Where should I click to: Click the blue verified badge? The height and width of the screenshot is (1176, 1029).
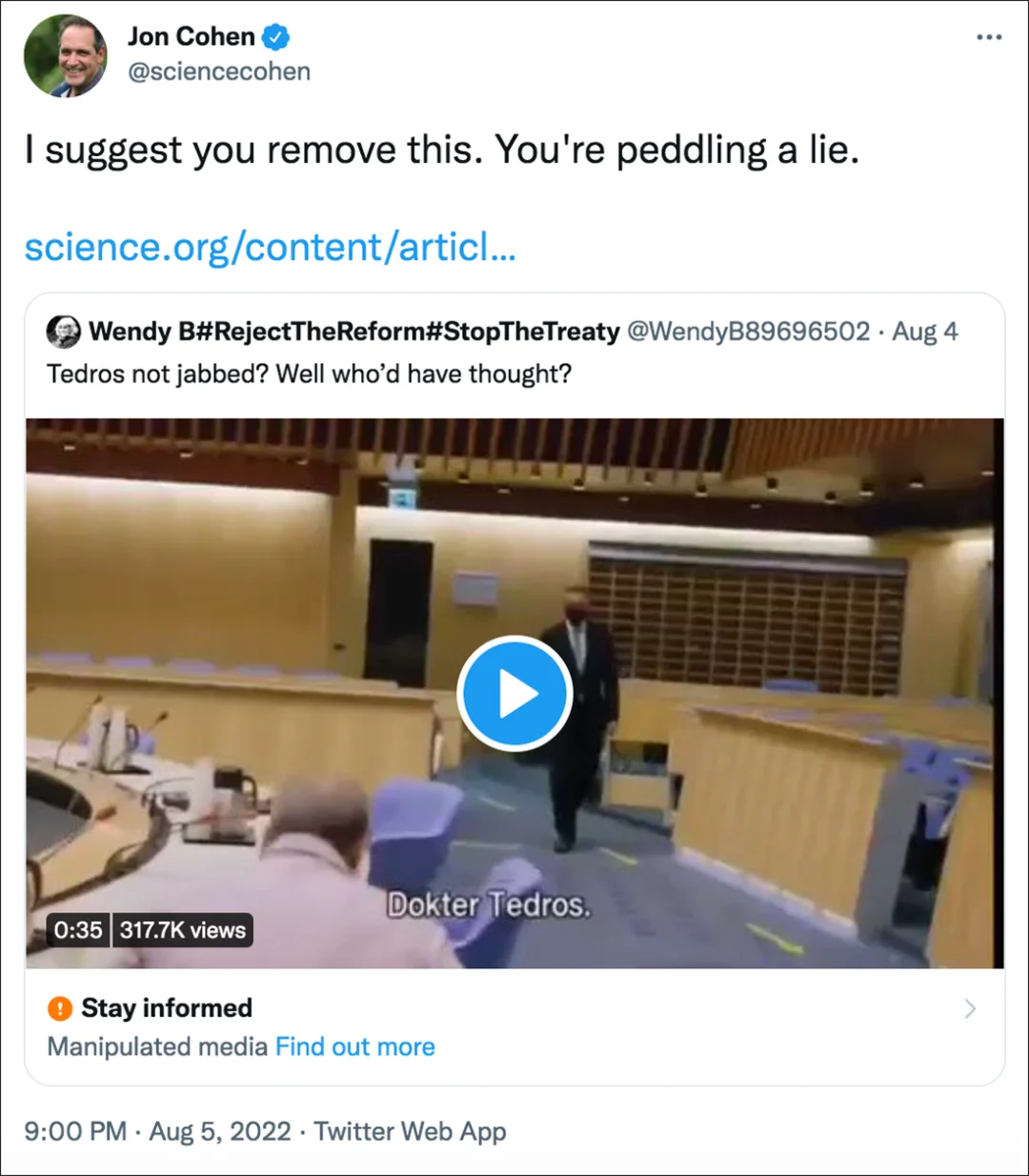click(276, 37)
